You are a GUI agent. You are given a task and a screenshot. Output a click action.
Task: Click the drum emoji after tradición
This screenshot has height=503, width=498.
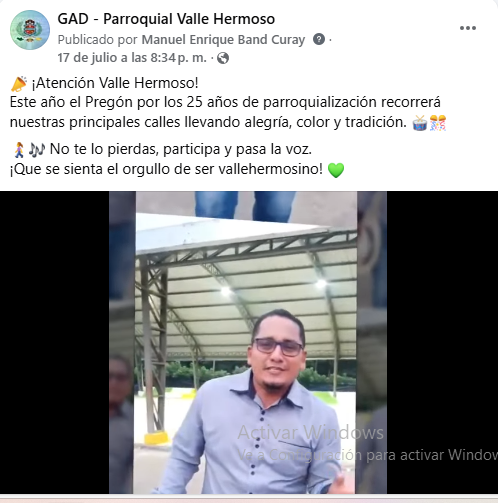click(420, 123)
